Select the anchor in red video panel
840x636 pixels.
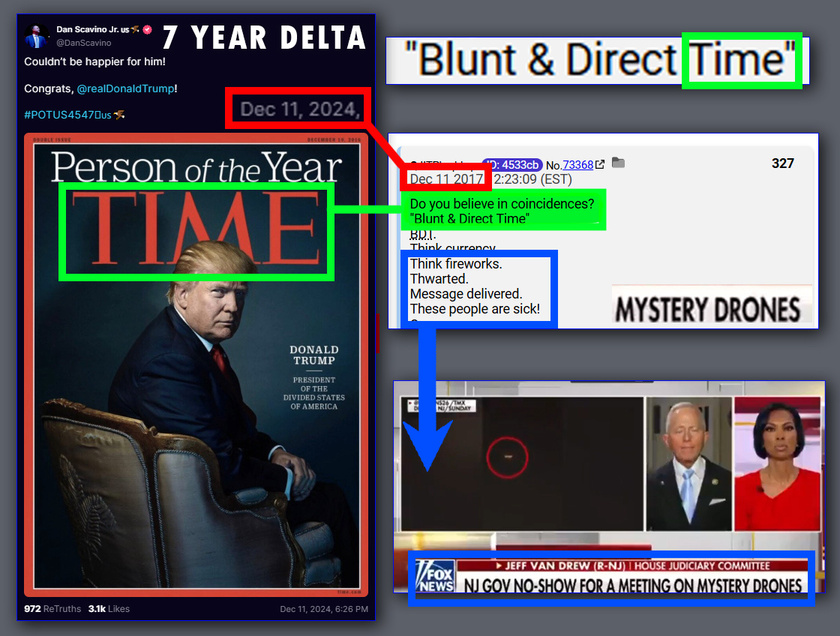click(777, 464)
